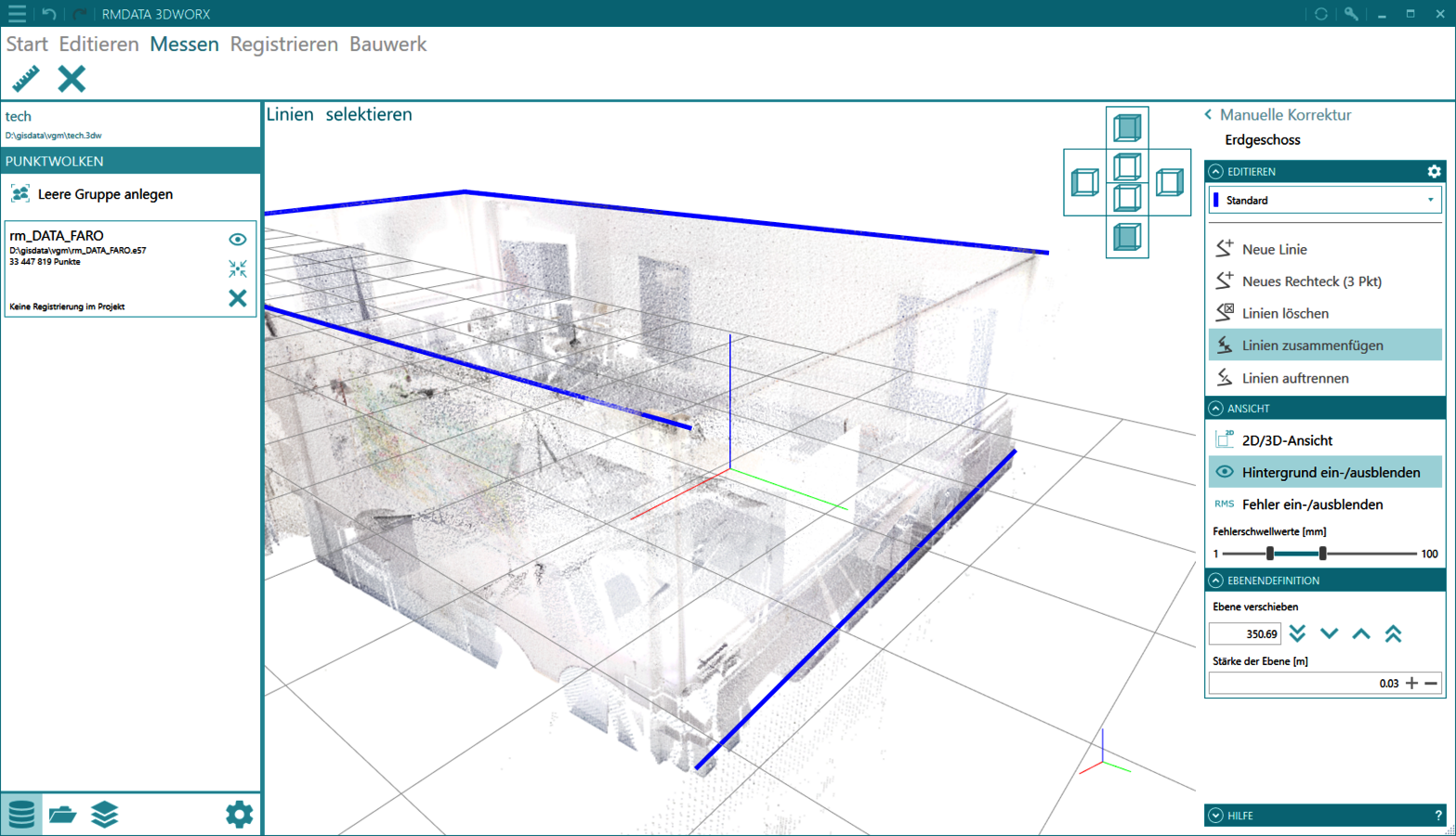Click the top cube view icon
The height and width of the screenshot is (836, 1456).
pos(1127,127)
